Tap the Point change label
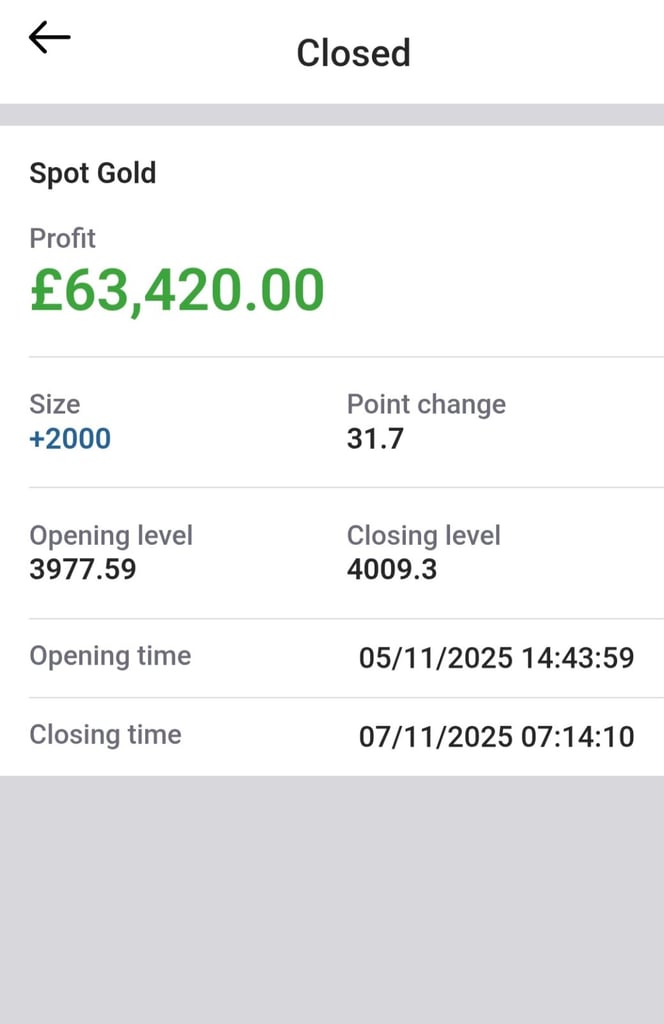Screen dimensions: 664x1024 tap(426, 404)
